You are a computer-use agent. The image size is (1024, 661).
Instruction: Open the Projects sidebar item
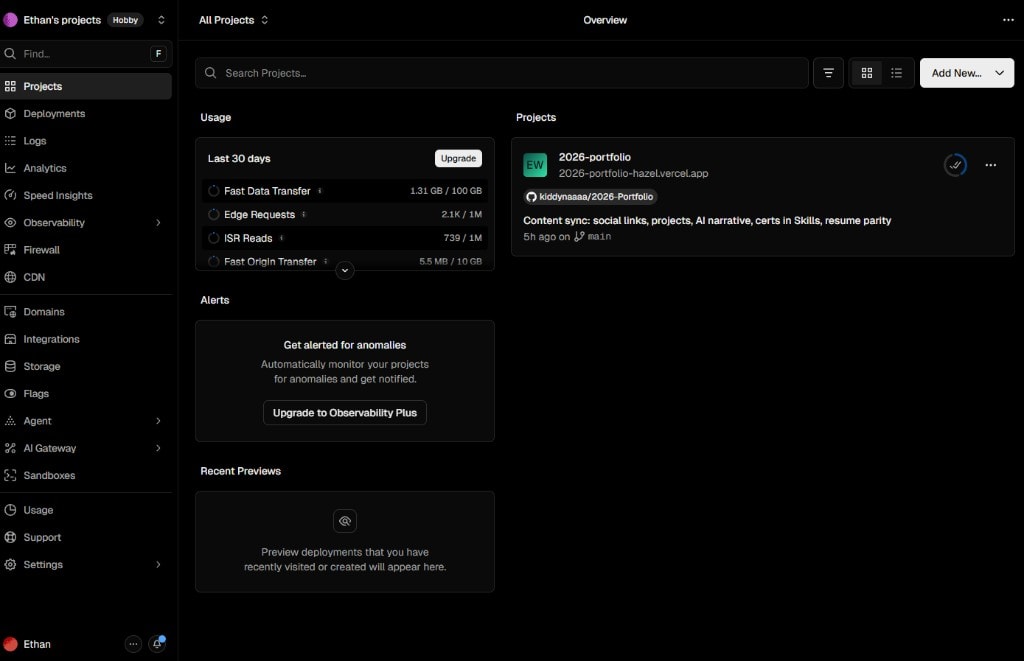[x=86, y=86]
